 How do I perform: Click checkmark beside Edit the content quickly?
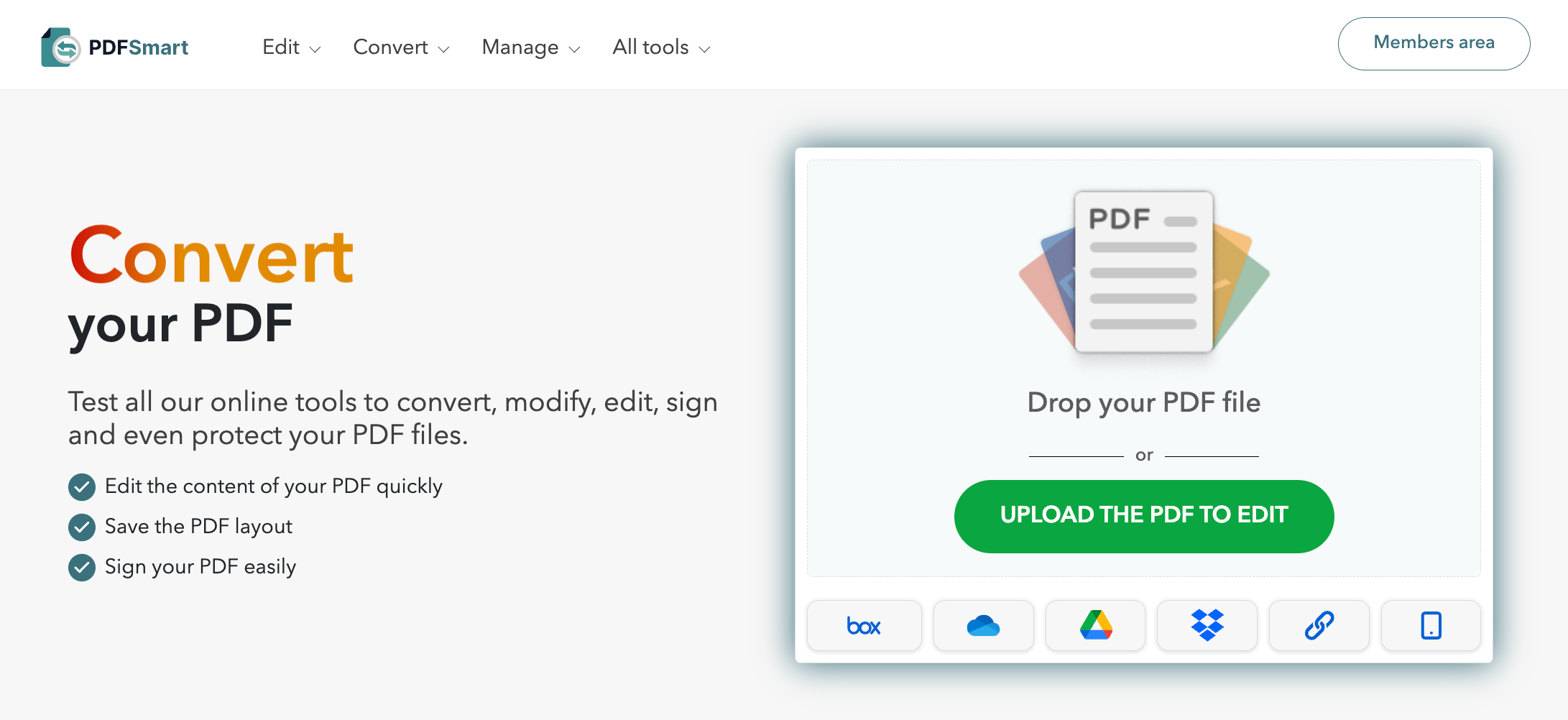[x=82, y=487]
